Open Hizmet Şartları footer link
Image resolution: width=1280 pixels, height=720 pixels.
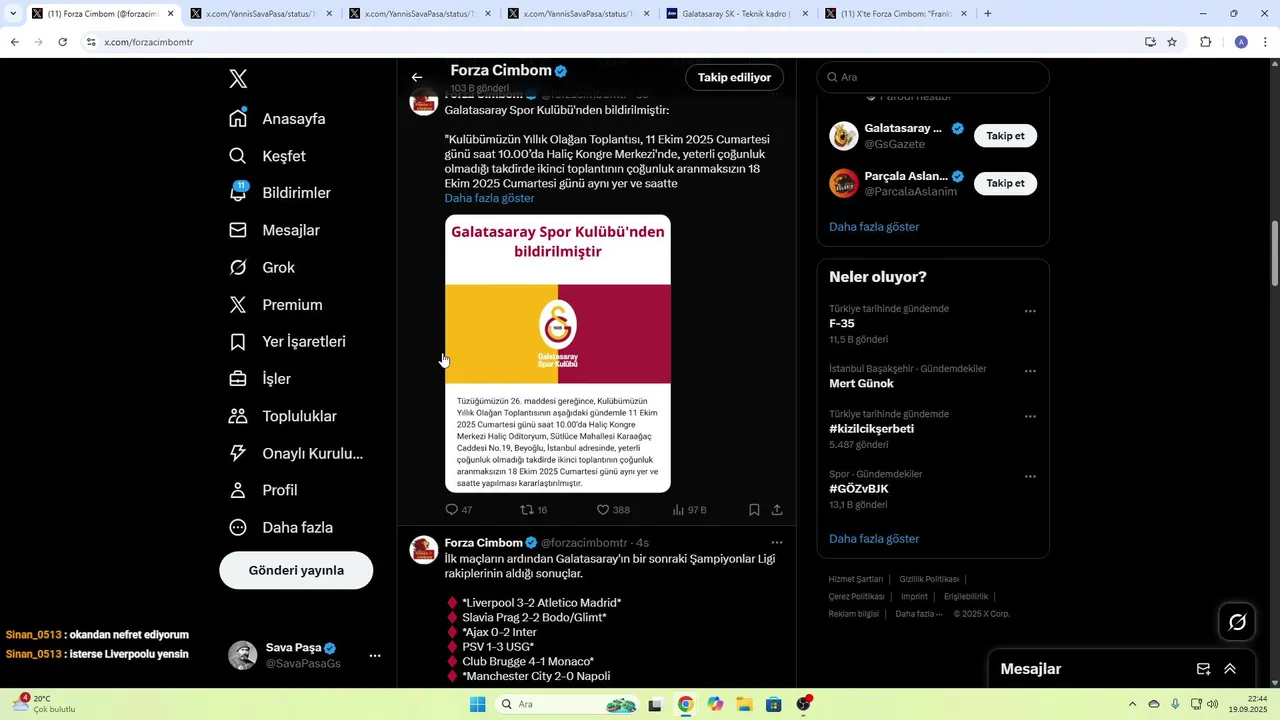[856, 579]
